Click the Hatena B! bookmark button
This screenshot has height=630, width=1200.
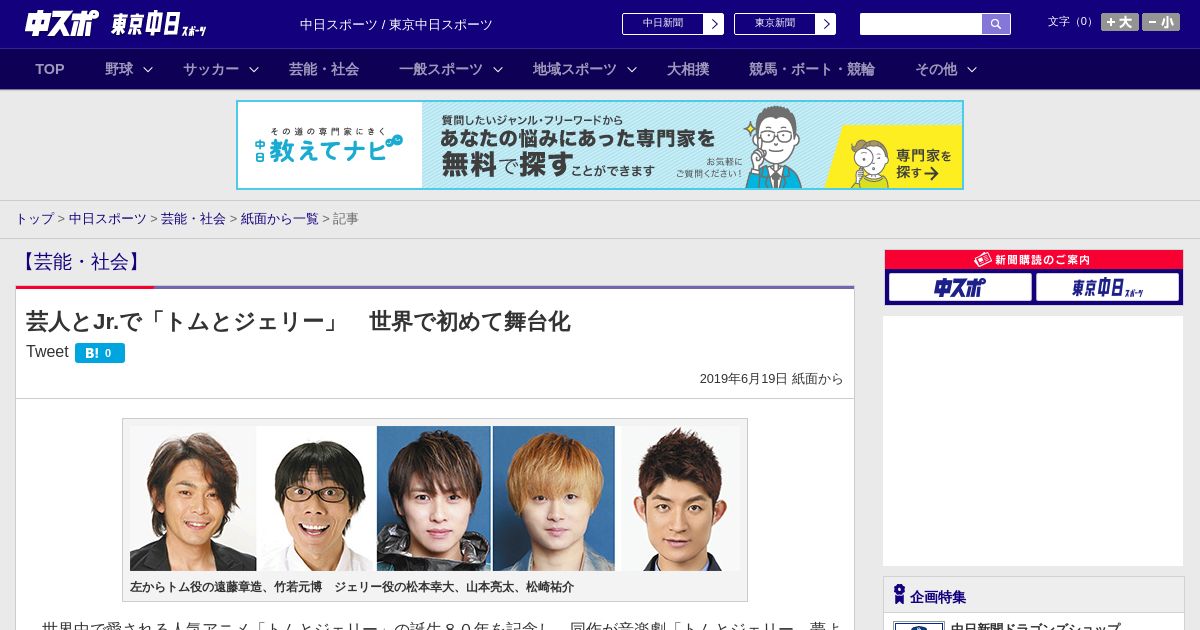point(100,353)
